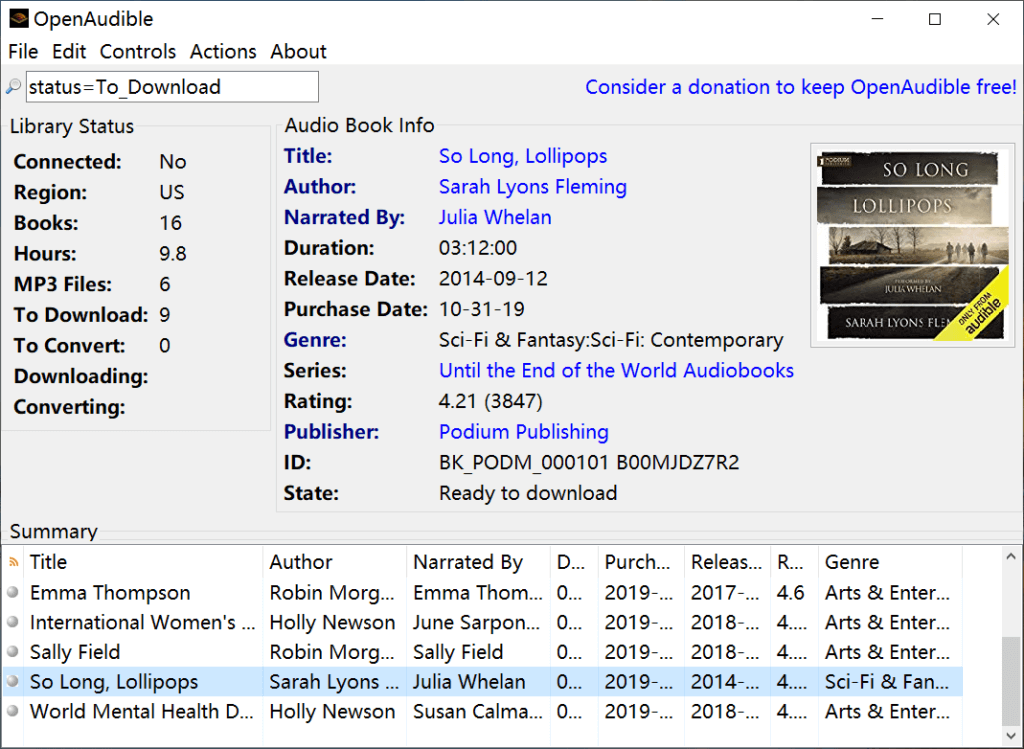This screenshot has width=1024, height=749.
Task: Click scrollbar up arrow in book table
Action: pos(1011,557)
